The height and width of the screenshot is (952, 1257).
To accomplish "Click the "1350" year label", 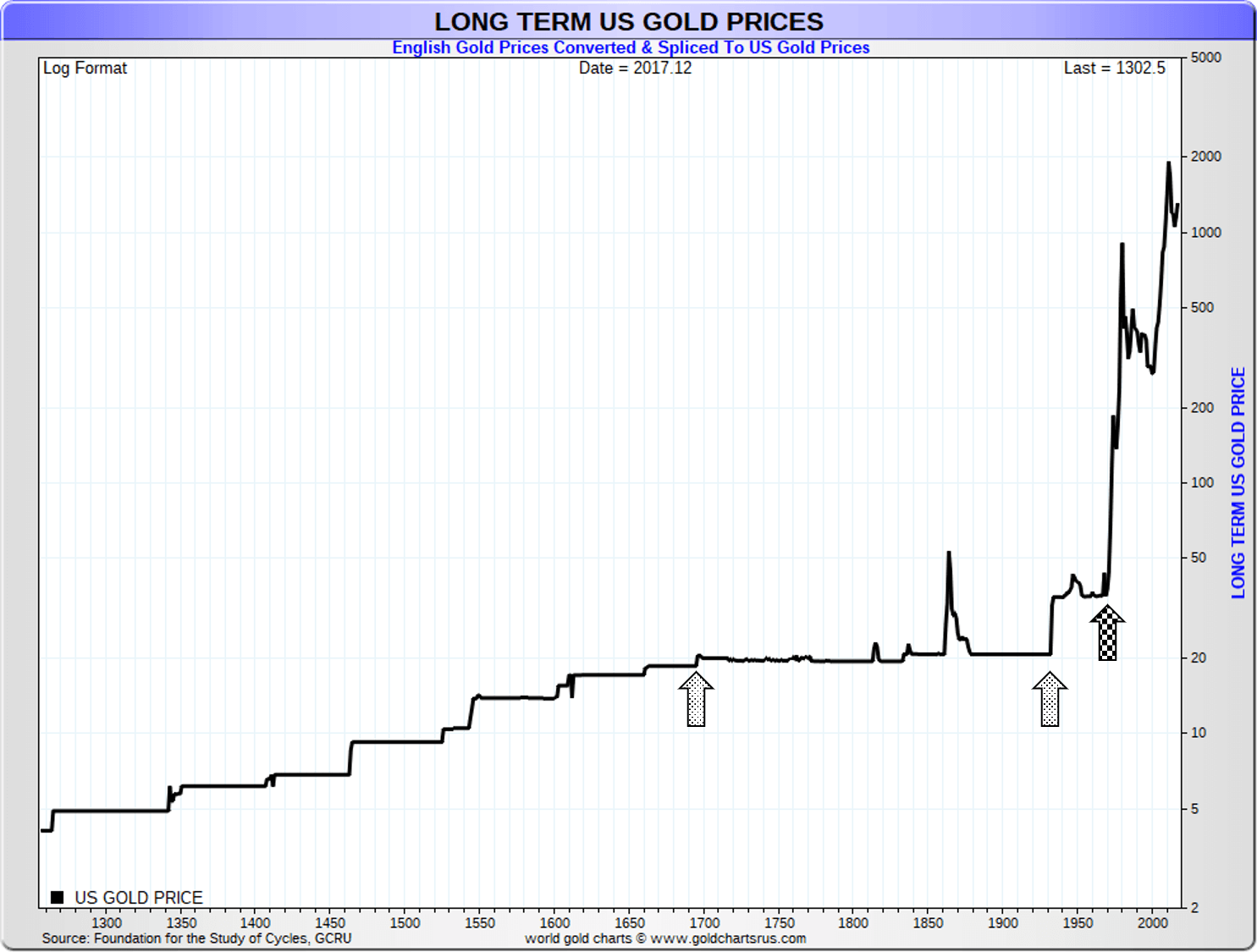I will [181, 922].
